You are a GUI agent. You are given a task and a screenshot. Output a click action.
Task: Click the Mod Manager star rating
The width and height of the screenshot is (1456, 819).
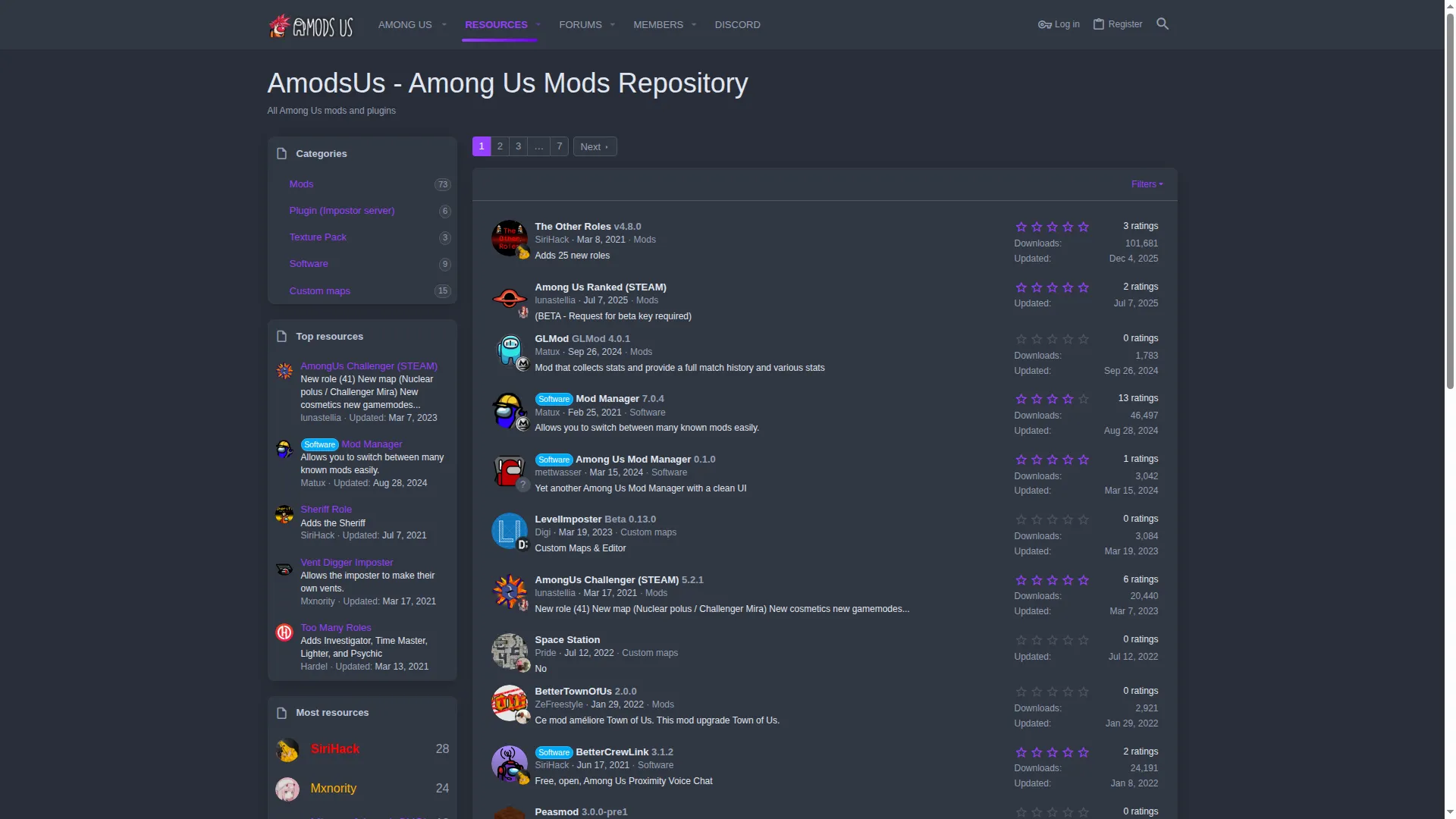pos(1052,399)
